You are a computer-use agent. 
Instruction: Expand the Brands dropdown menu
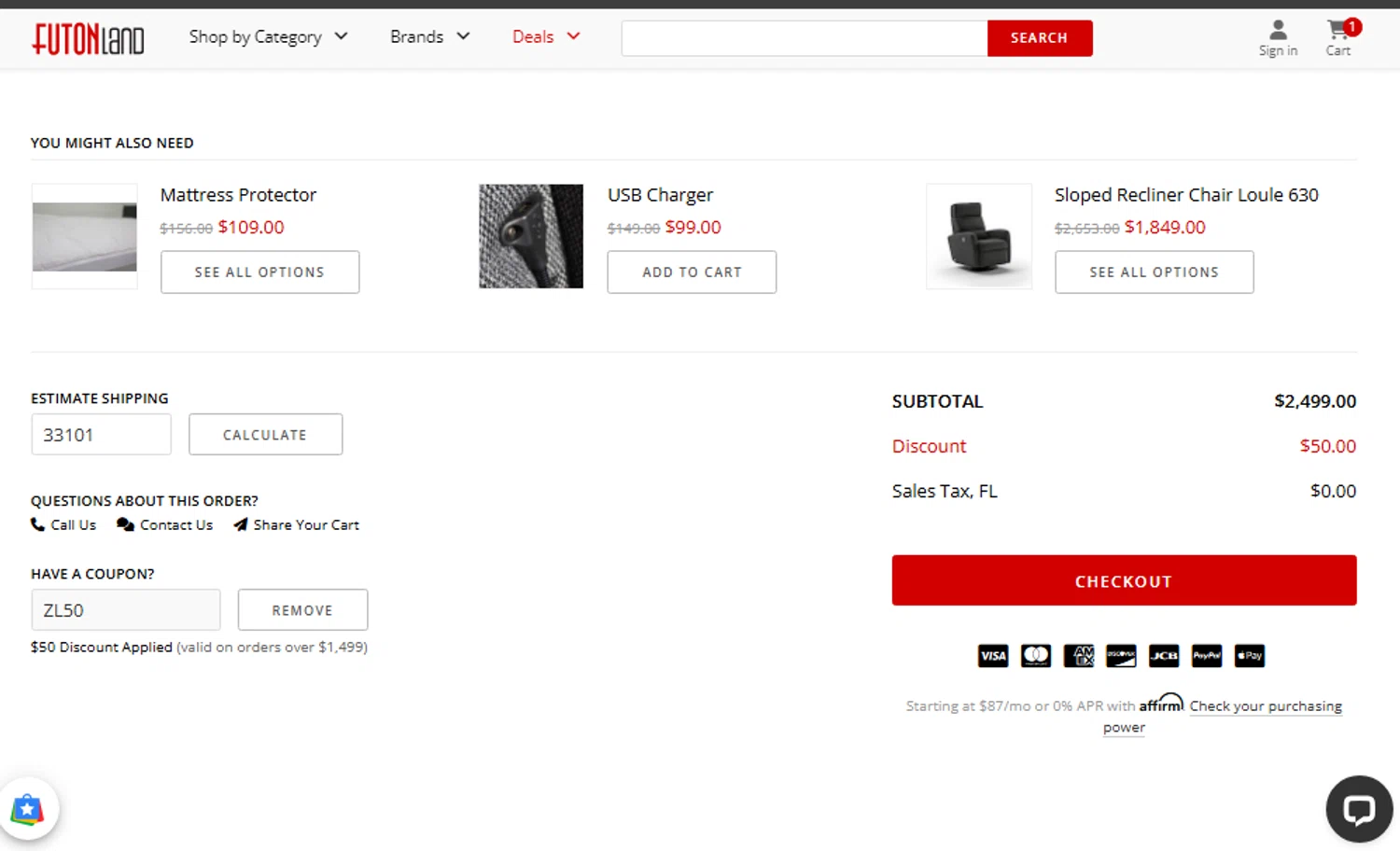point(429,36)
